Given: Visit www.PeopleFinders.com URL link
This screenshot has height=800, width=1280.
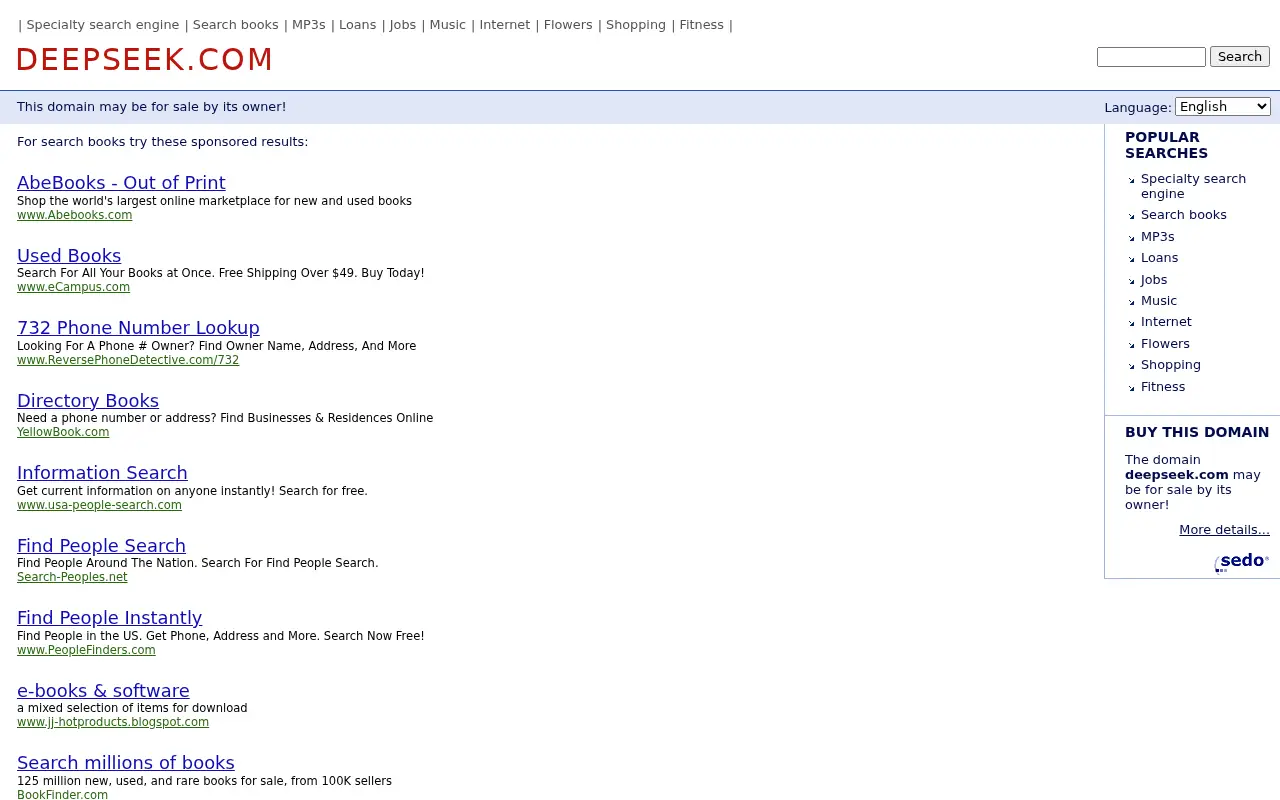Looking at the screenshot, I should tap(86, 650).
